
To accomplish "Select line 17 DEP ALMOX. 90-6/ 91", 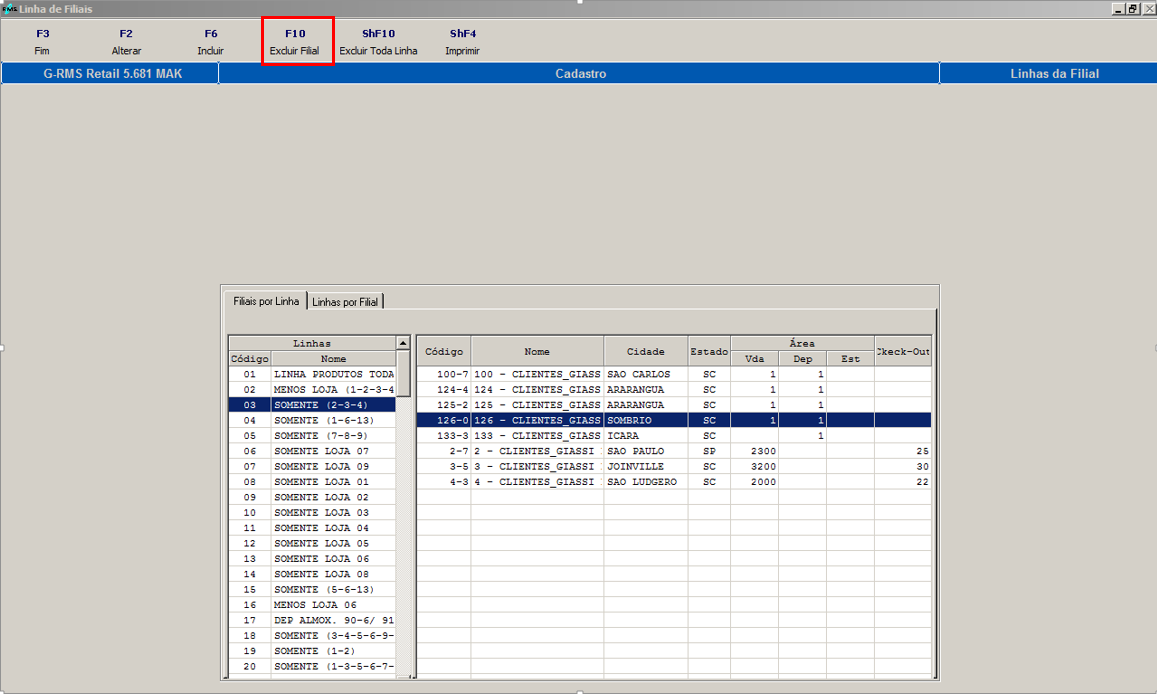I will pyautogui.click(x=312, y=620).
